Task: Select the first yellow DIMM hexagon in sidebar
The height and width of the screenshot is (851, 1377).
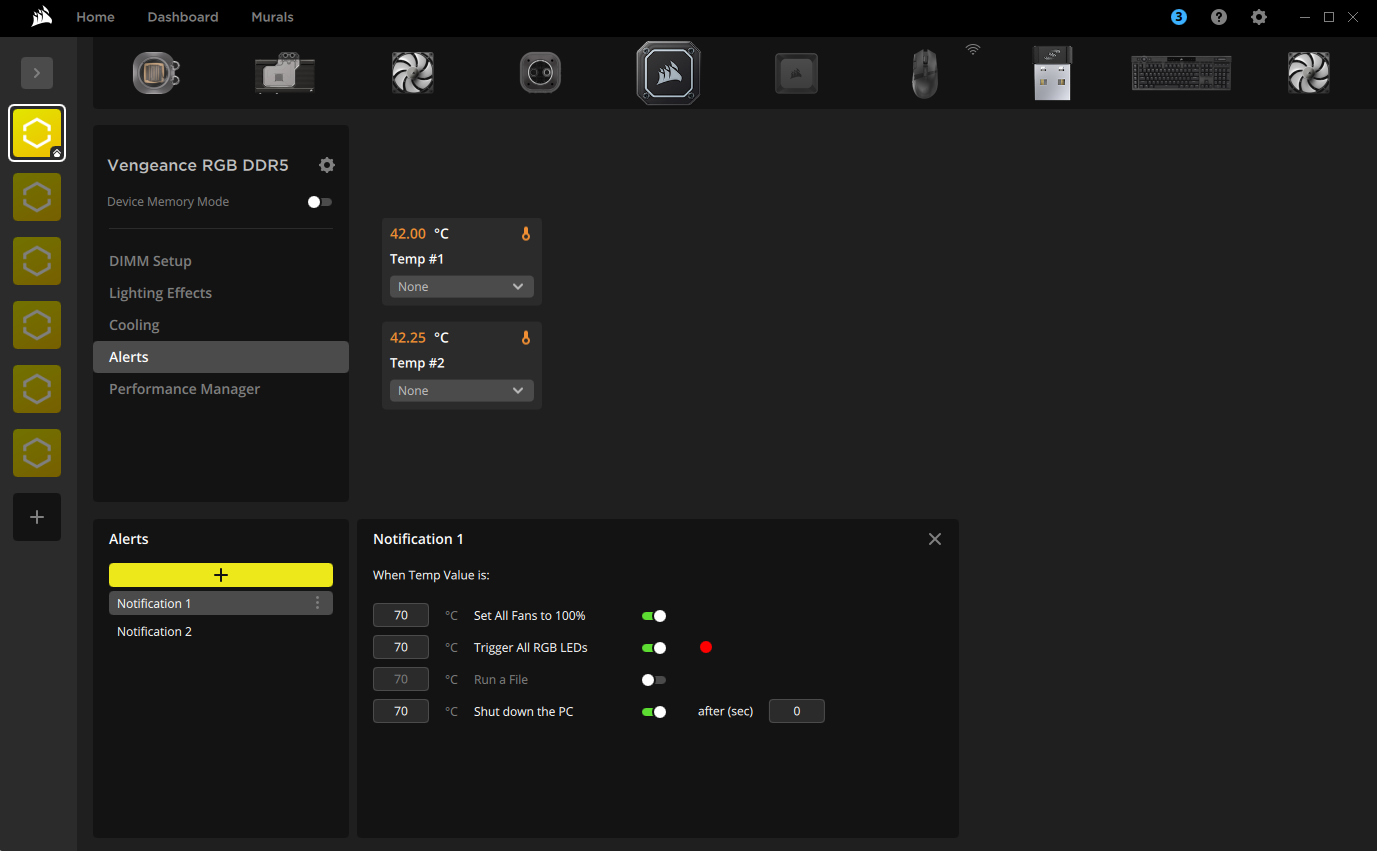Action: point(37,133)
